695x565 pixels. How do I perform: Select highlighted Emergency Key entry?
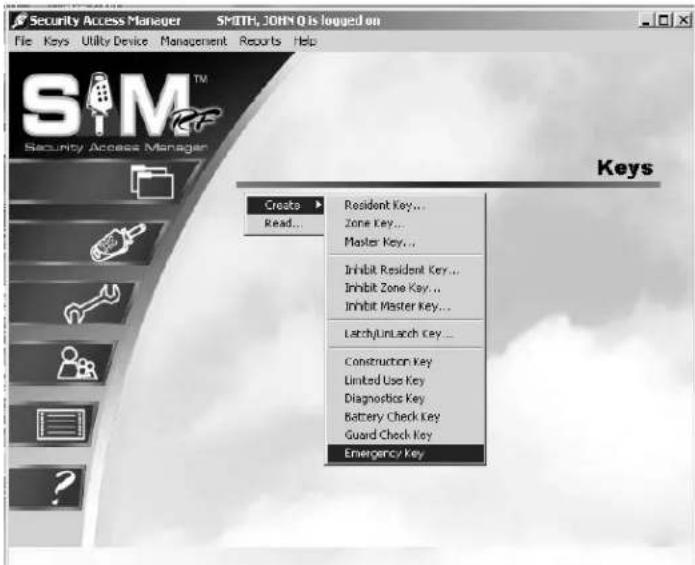coord(406,453)
